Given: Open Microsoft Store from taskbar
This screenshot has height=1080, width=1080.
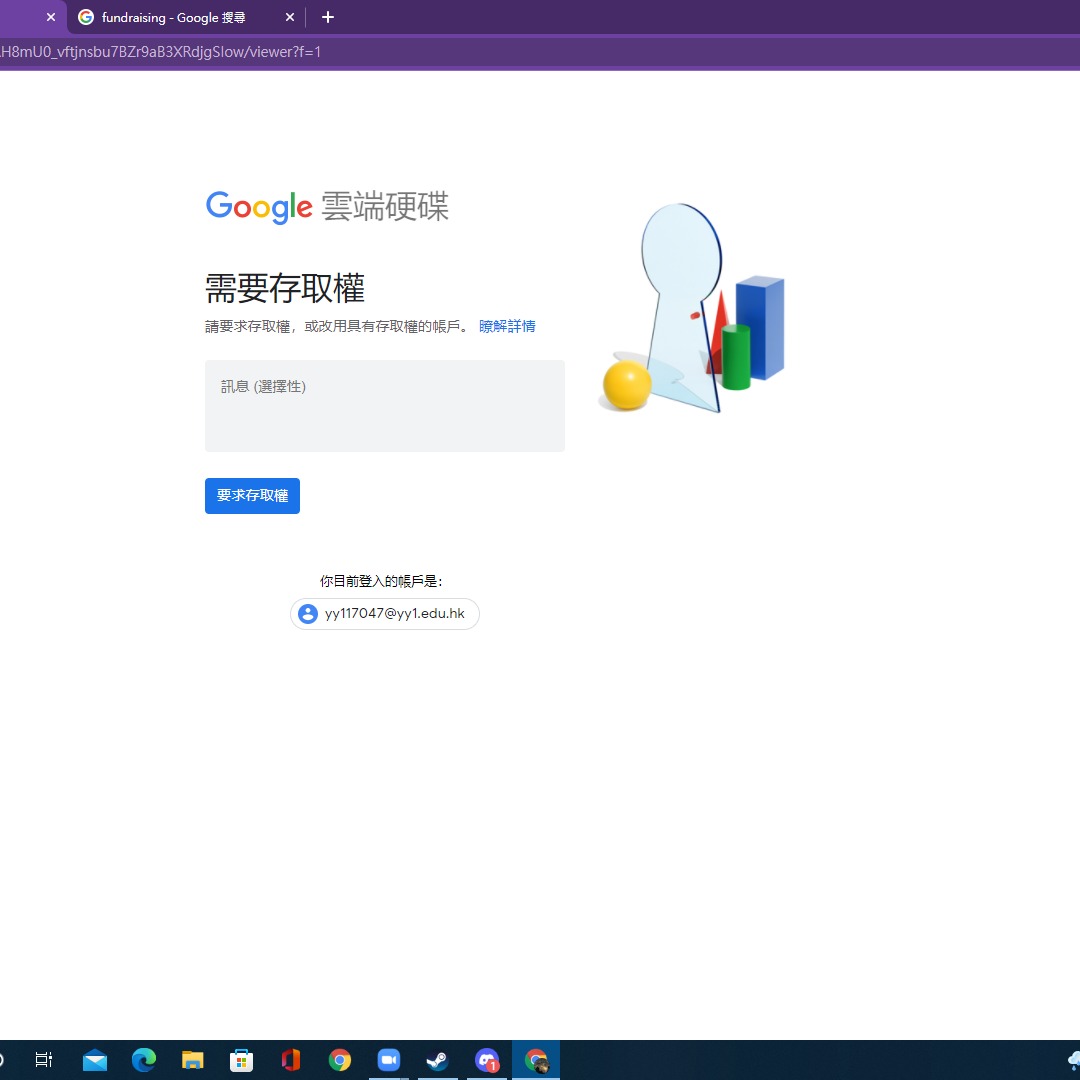Looking at the screenshot, I should (x=242, y=1059).
